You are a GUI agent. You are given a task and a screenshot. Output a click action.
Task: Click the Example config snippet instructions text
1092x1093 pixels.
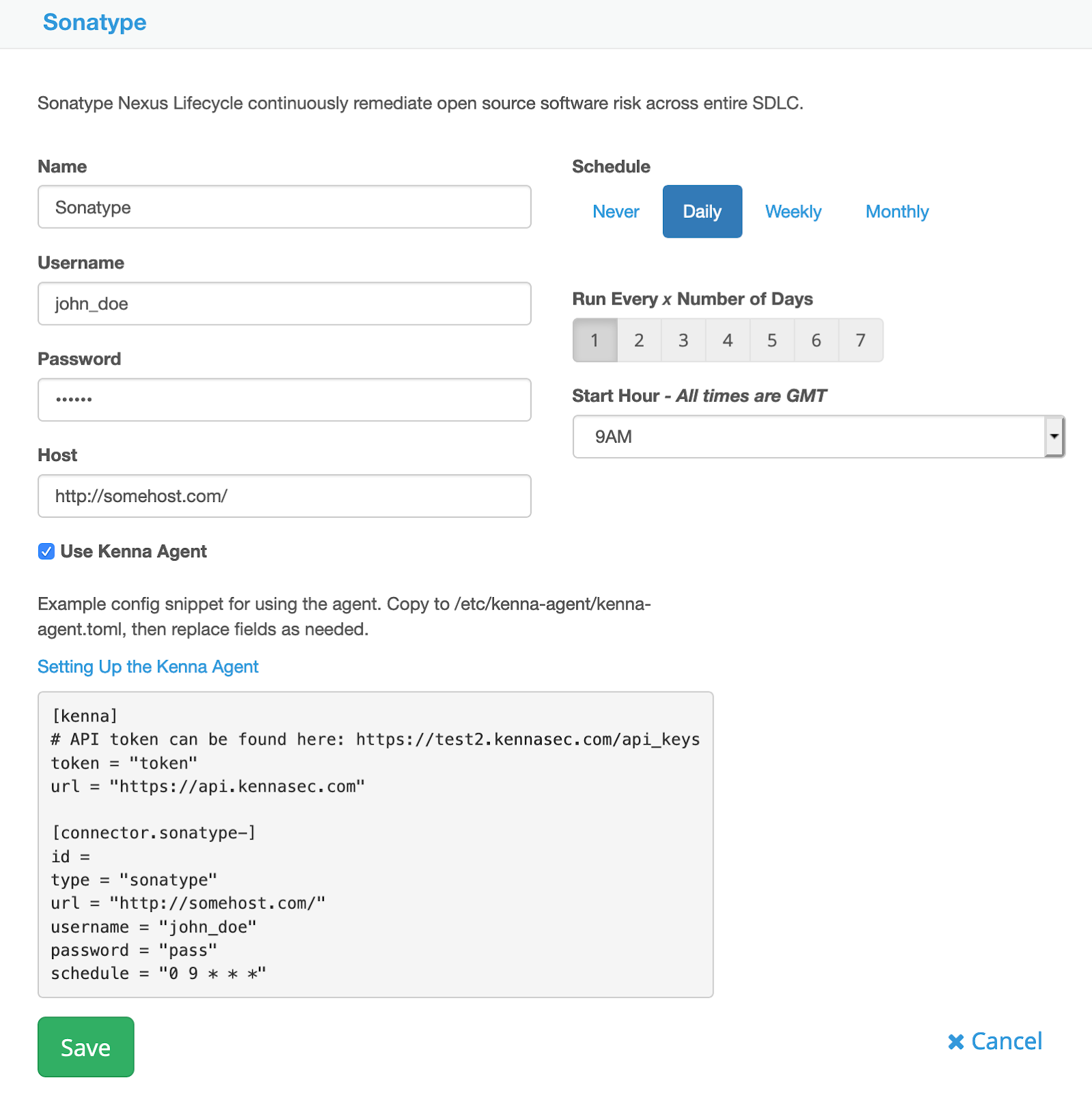pyautogui.click(x=344, y=616)
